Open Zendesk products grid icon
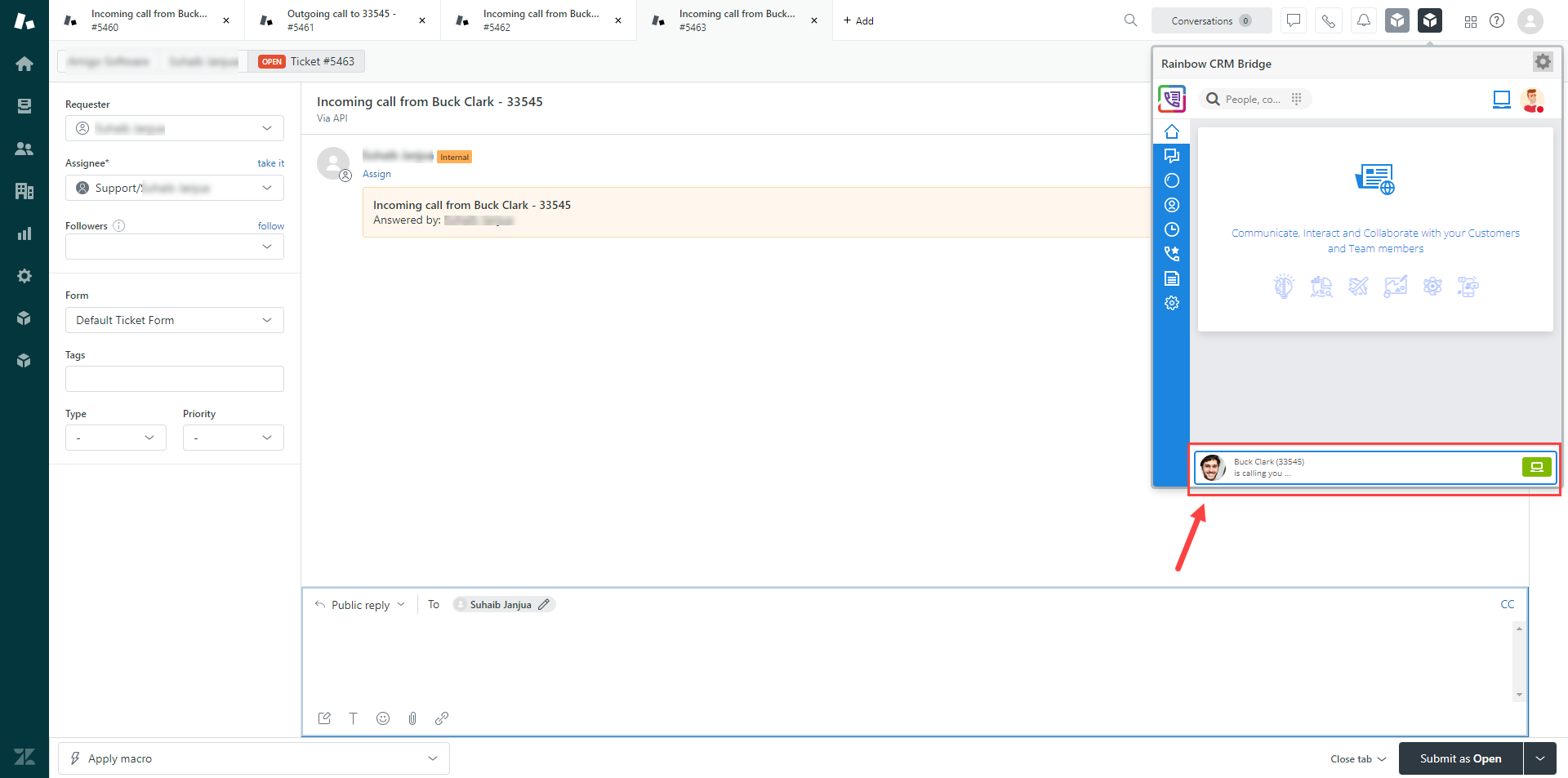 [1471, 21]
